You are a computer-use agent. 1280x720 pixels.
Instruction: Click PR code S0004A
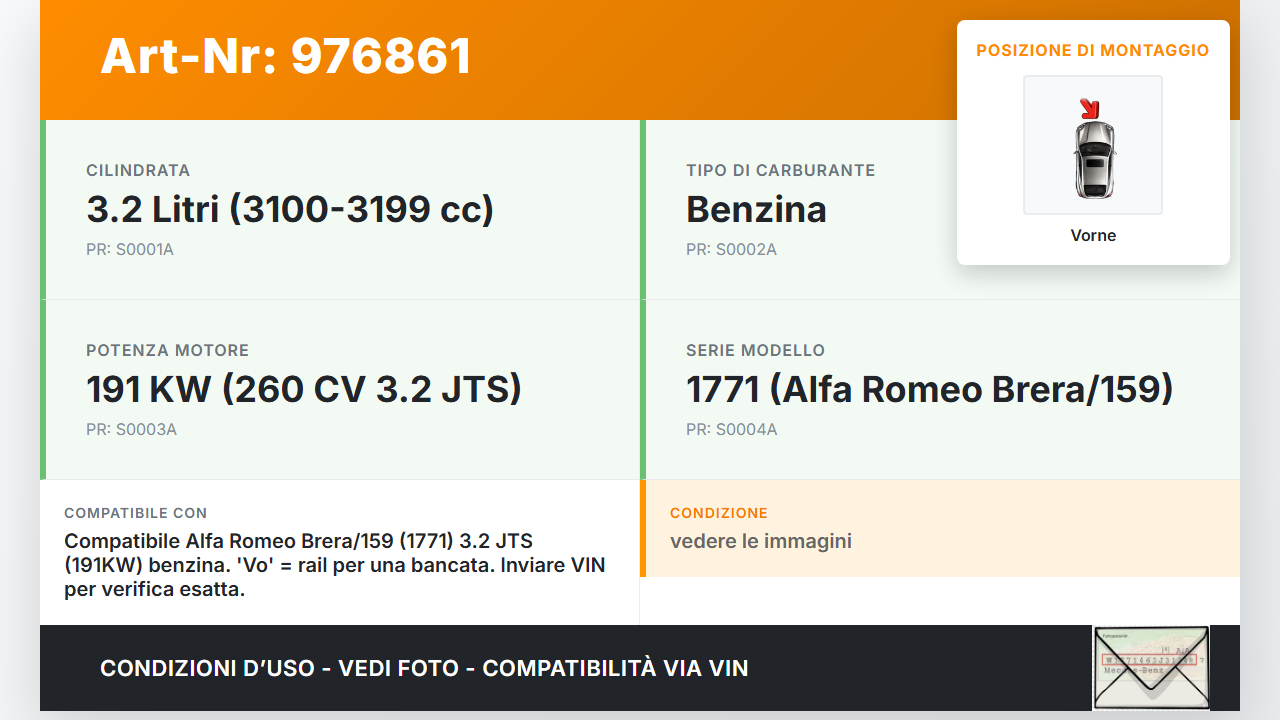[x=731, y=430]
